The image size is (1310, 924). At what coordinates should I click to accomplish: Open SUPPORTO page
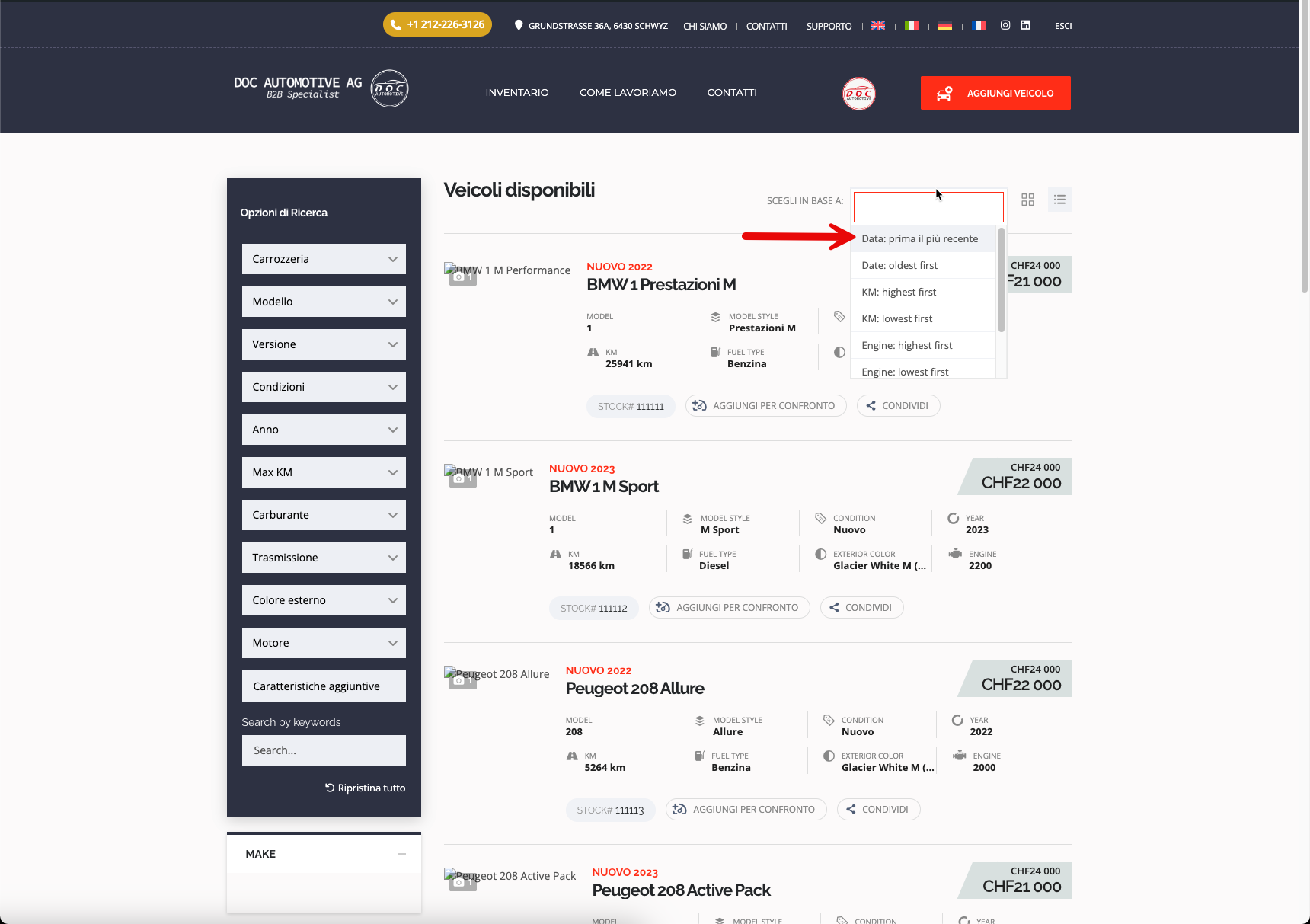829,26
